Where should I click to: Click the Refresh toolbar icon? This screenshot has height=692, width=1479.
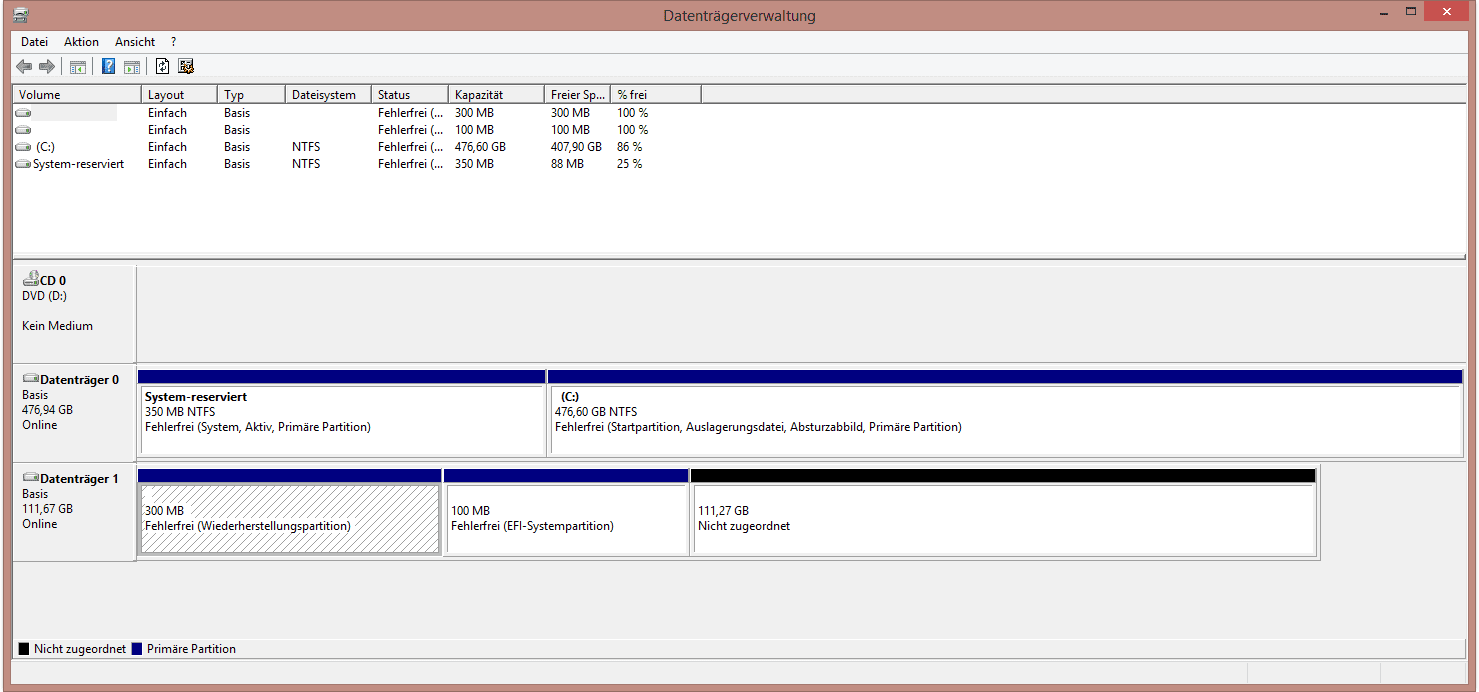[x=163, y=67]
